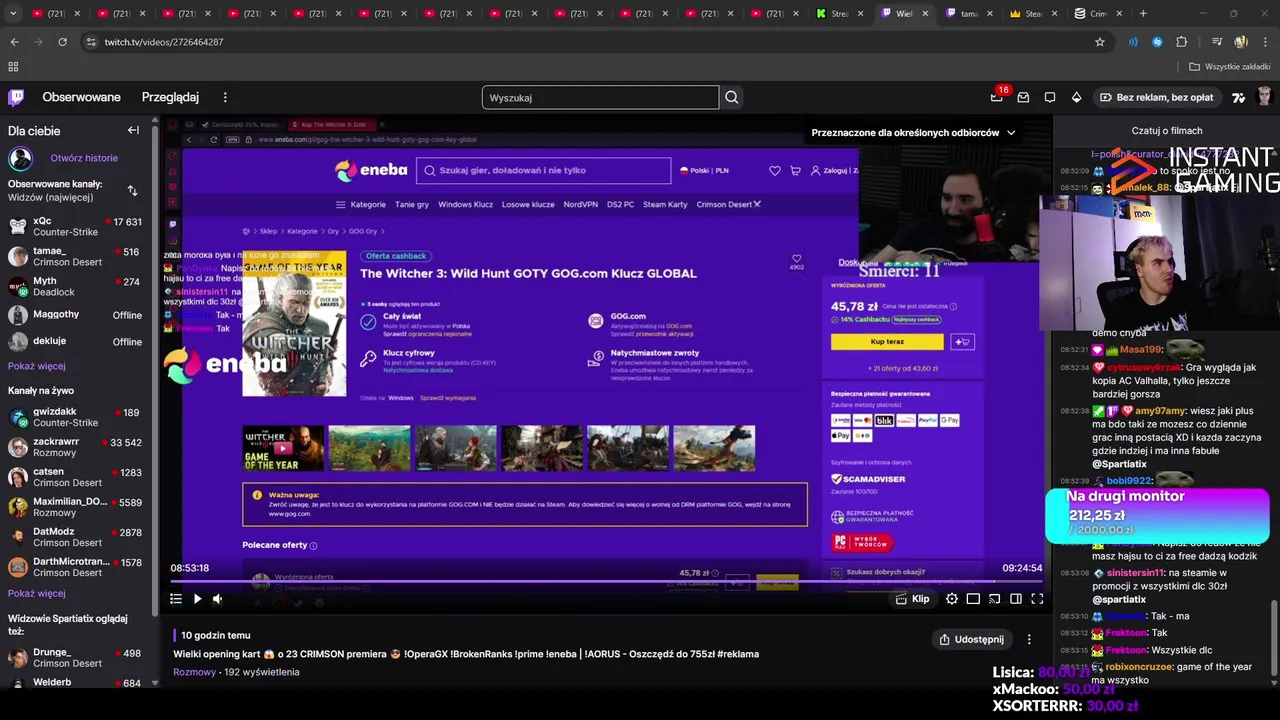The height and width of the screenshot is (720, 1280).
Task: View site information icon in address bar
Action: 91,42
